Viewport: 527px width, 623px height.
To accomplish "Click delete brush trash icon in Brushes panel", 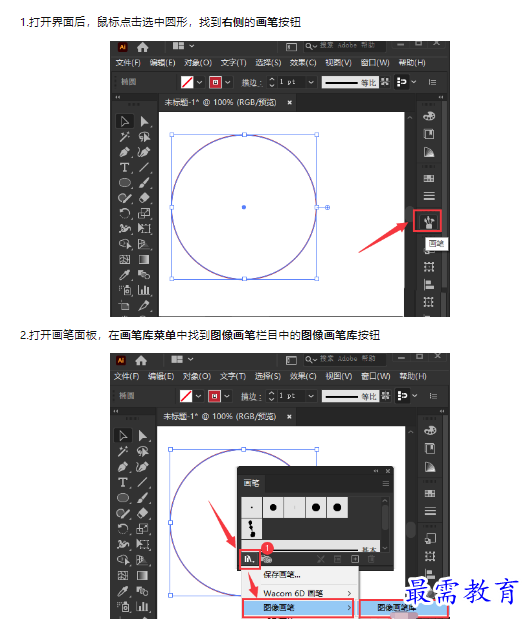I will (371, 559).
